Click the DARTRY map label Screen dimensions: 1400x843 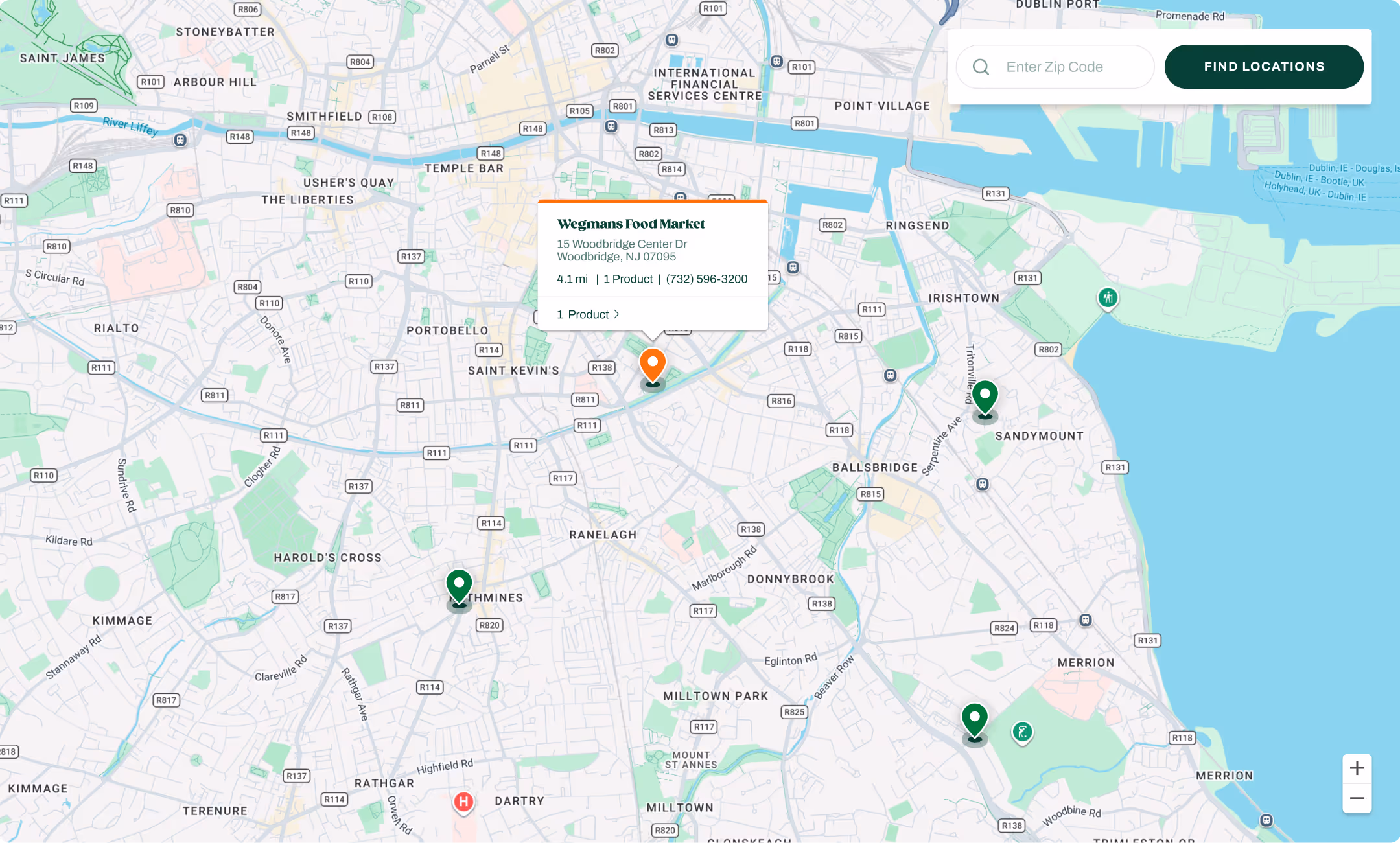tap(519, 801)
